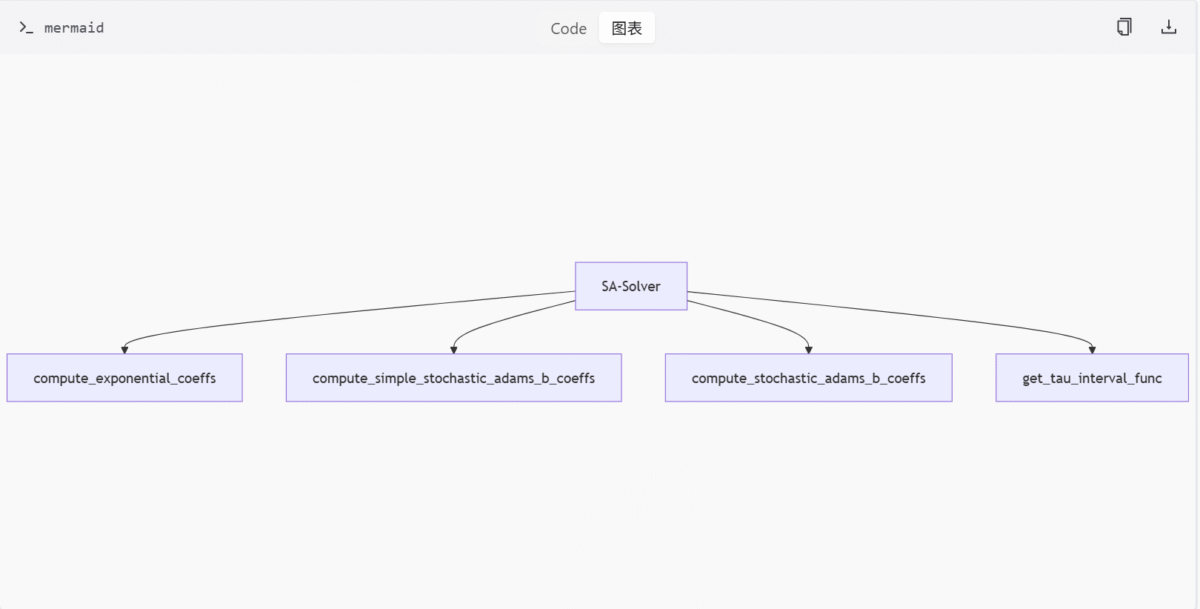Click the copy code icon
This screenshot has height=609, width=1200.
click(1124, 27)
